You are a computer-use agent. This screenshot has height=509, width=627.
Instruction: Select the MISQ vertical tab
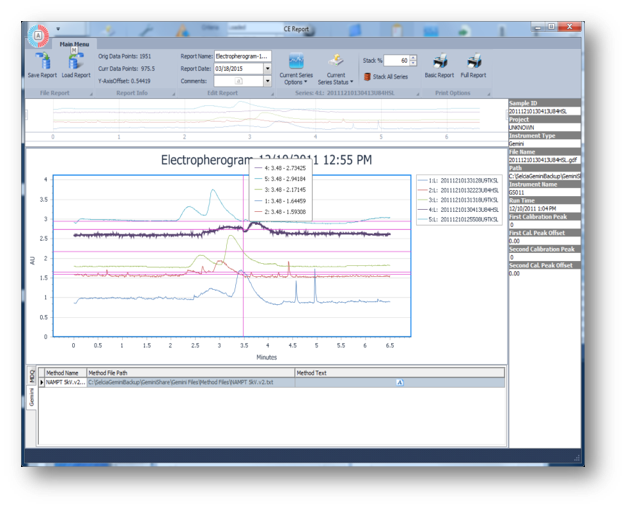[x=31, y=374]
